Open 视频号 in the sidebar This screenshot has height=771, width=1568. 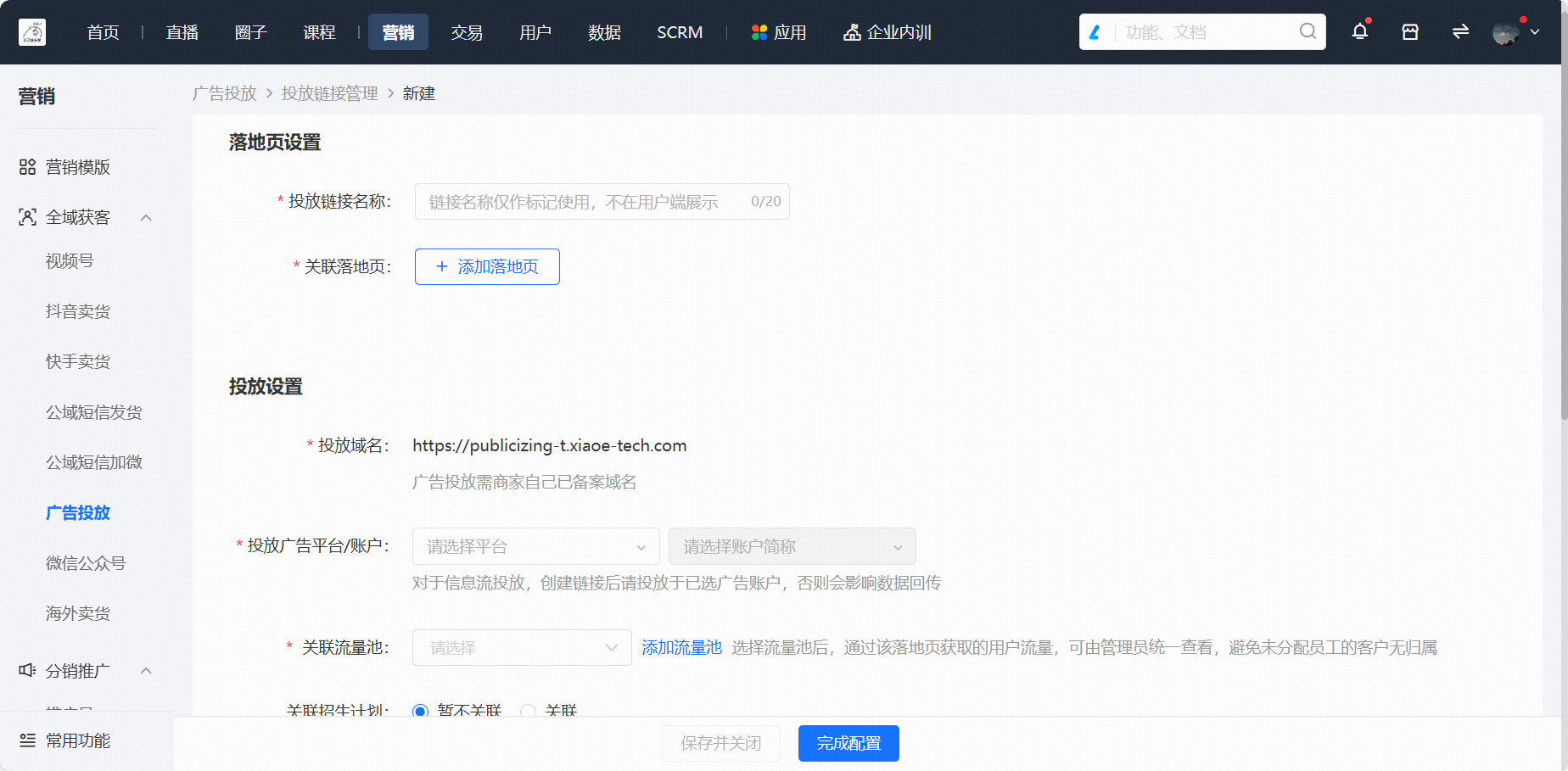point(70,260)
